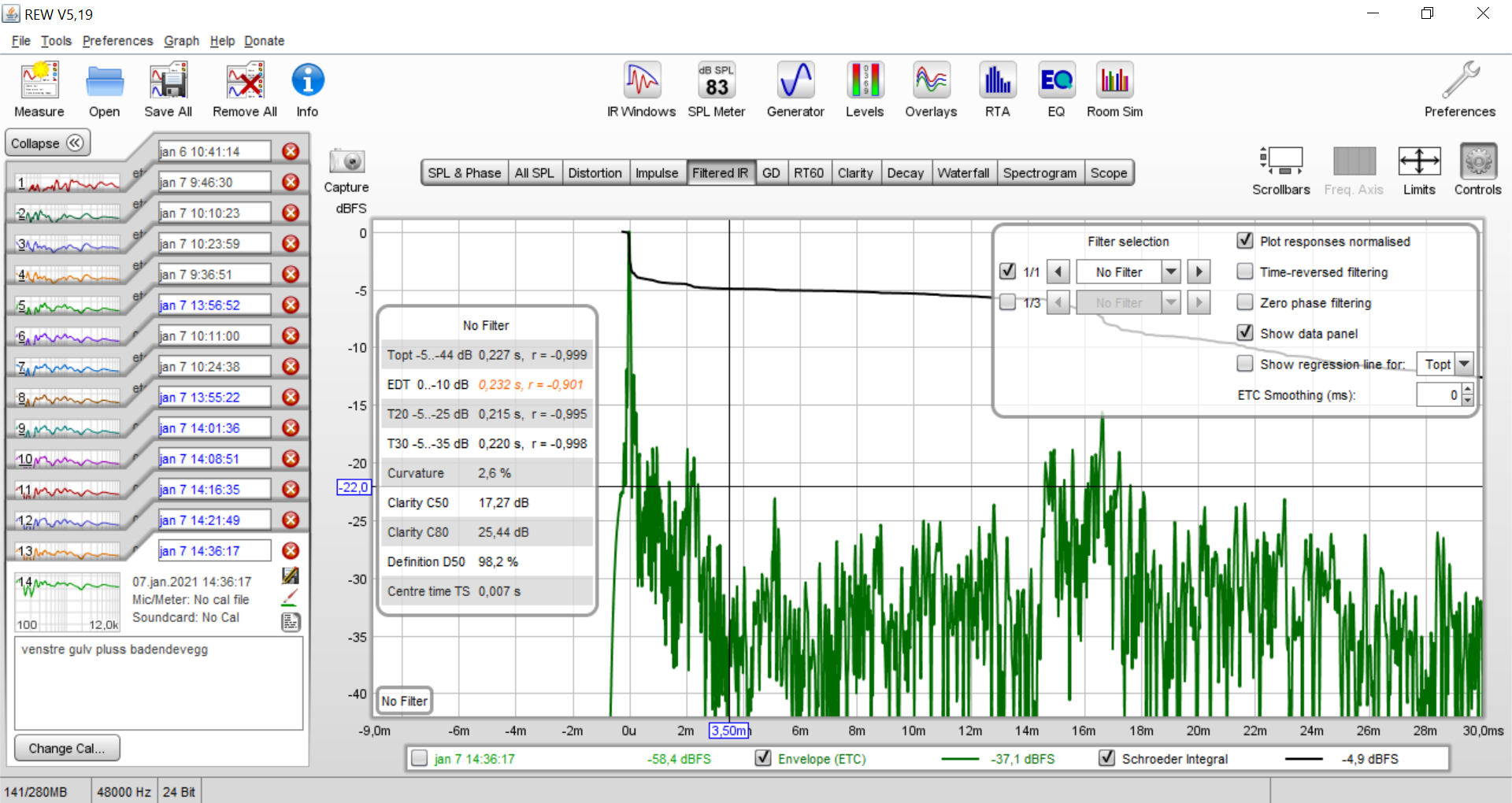Enable Time-reversed filtering
Screen dimensions: 1512x803
point(1245,271)
